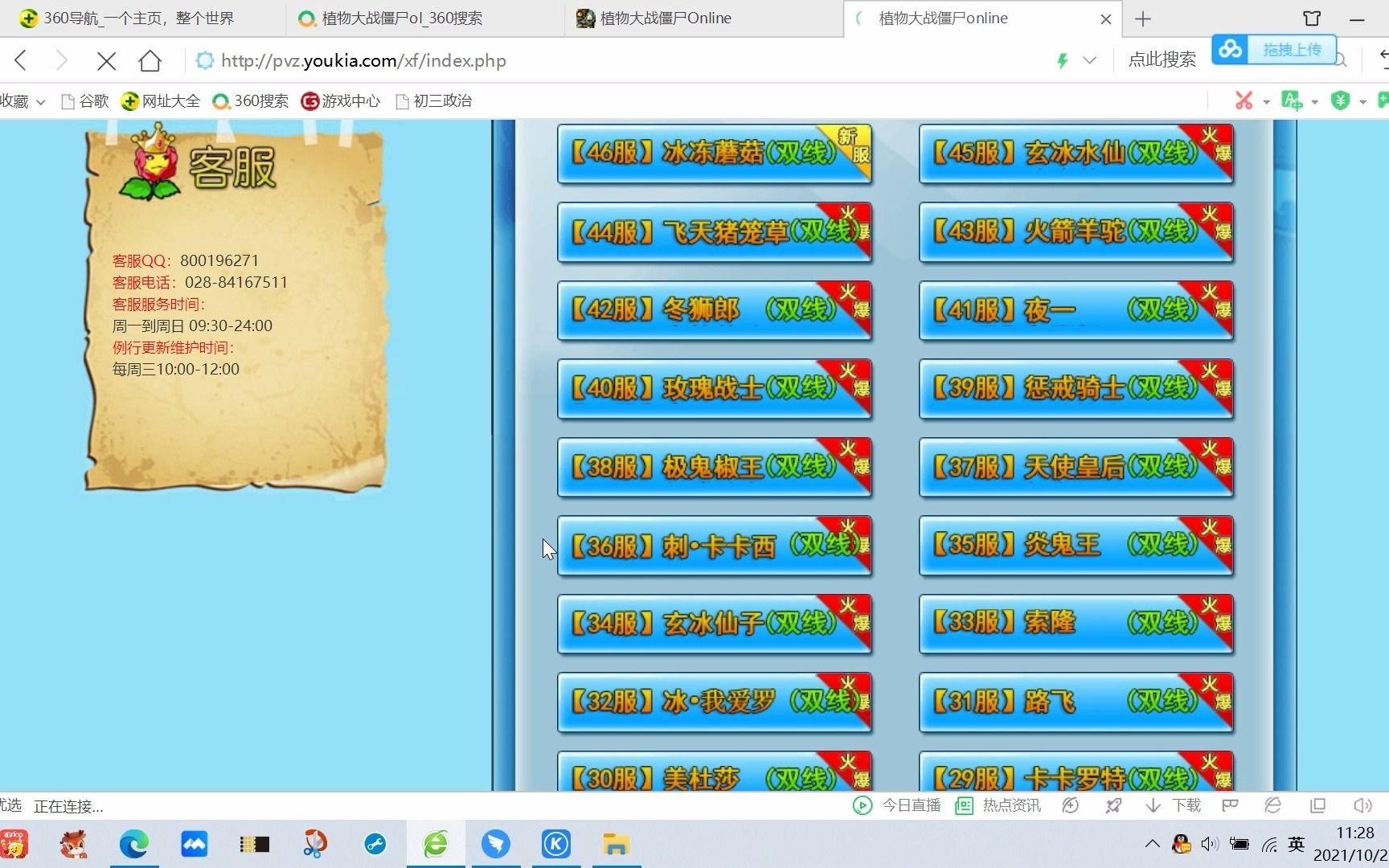Enter server 31服 路飞

point(1076,702)
